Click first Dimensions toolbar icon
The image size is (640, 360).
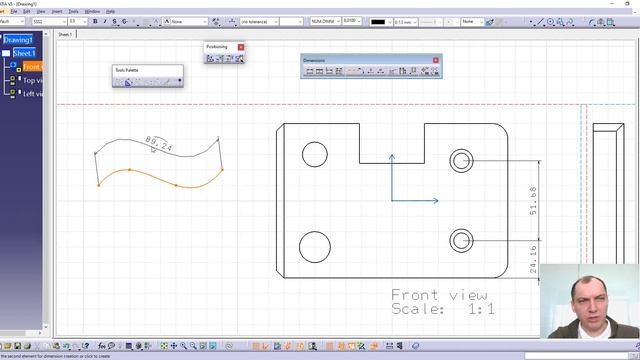click(x=310, y=71)
